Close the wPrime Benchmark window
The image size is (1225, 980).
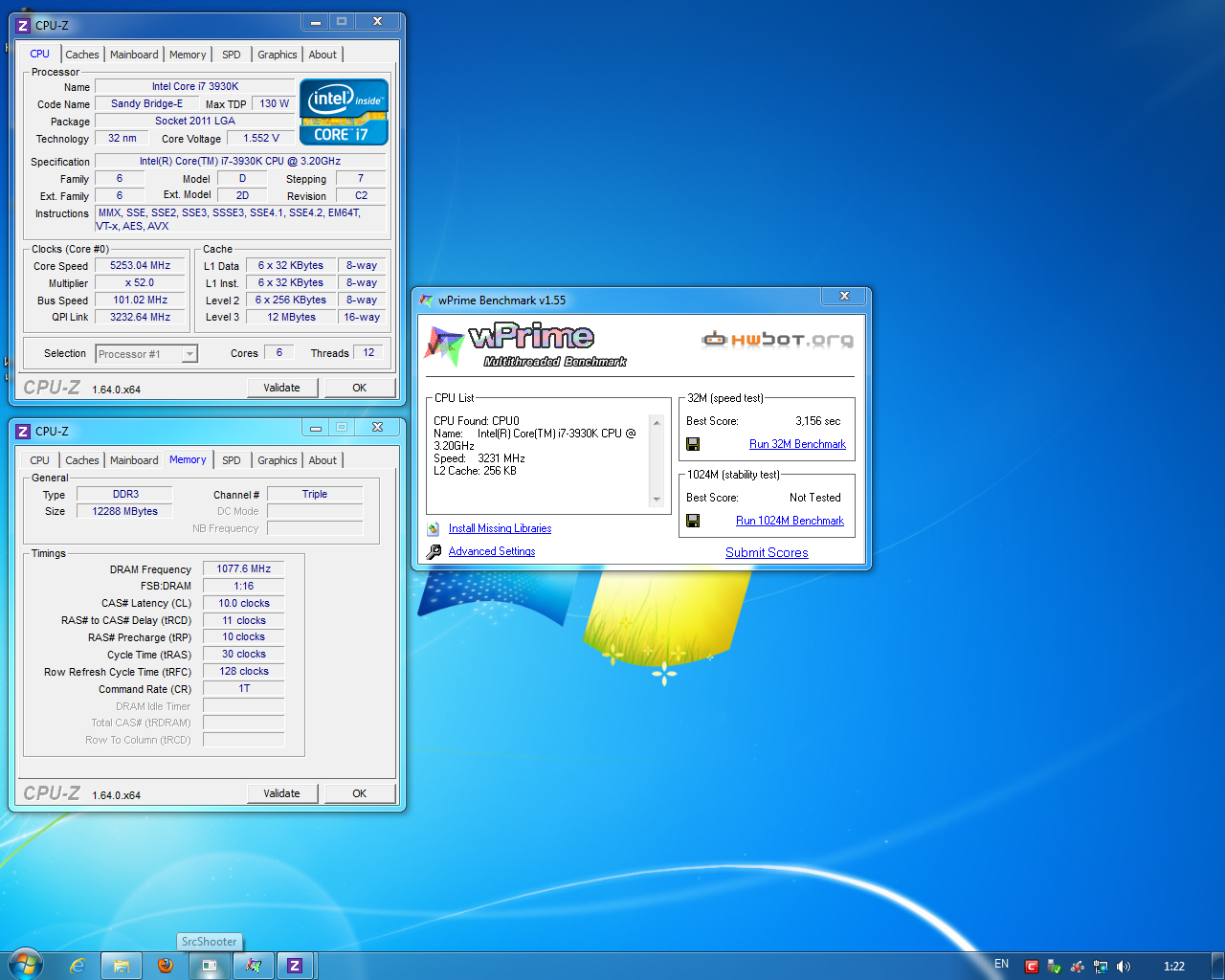click(844, 297)
